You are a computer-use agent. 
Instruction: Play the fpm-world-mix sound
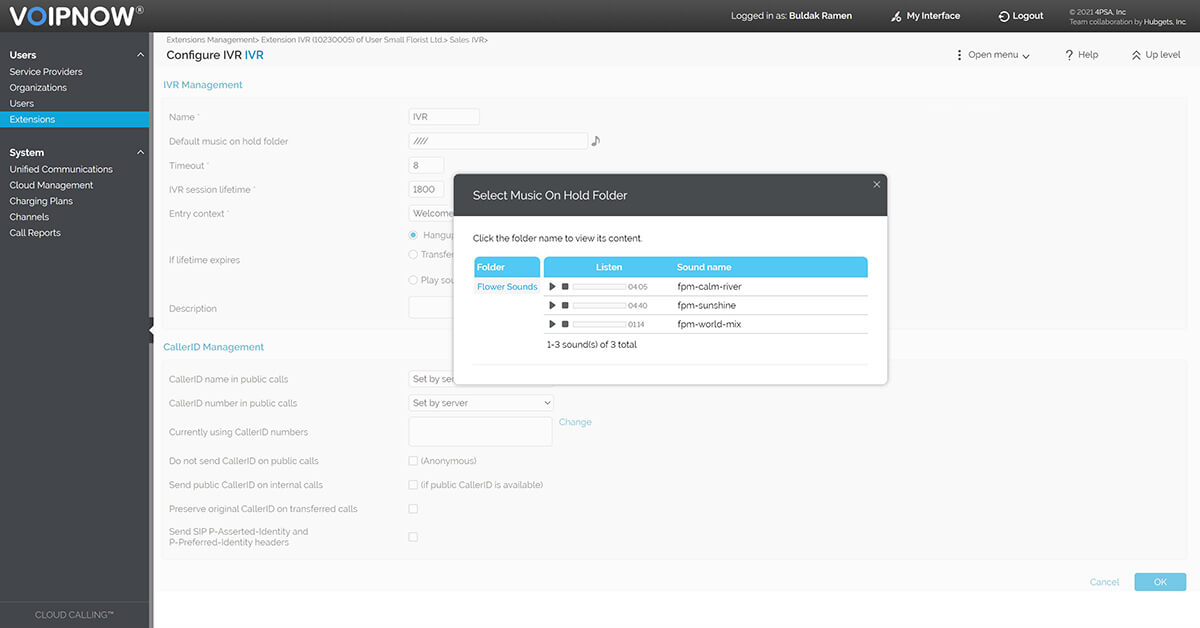click(552, 324)
